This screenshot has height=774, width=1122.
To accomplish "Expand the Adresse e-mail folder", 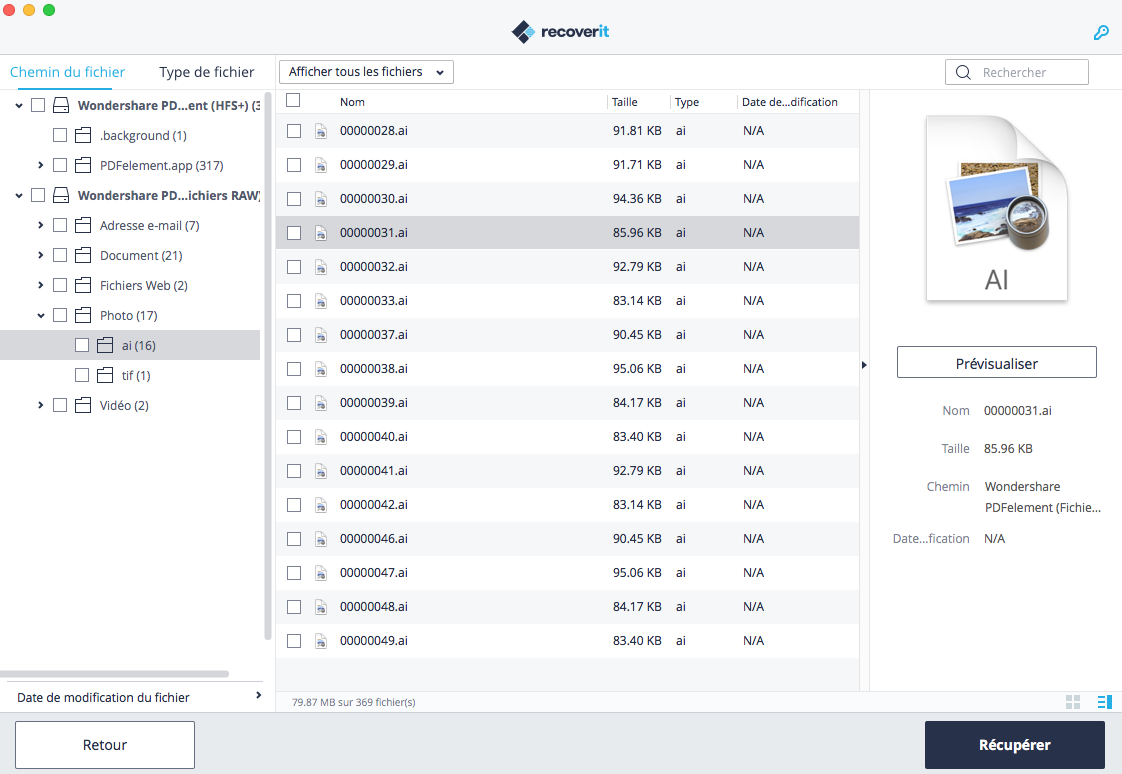I will (x=41, y=225).
